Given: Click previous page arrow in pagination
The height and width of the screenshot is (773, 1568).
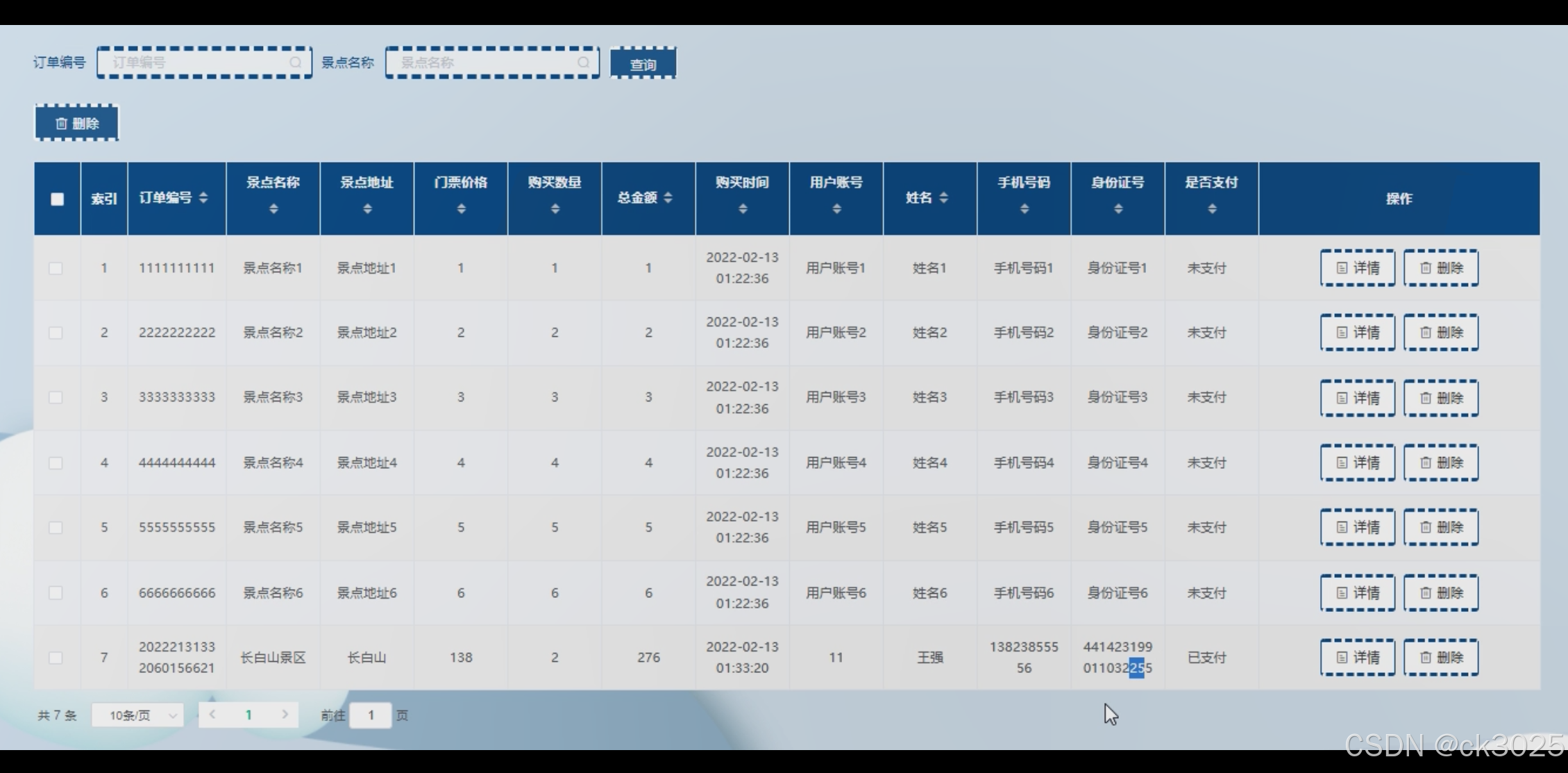Looking at the screenshot, I should 212,715.
